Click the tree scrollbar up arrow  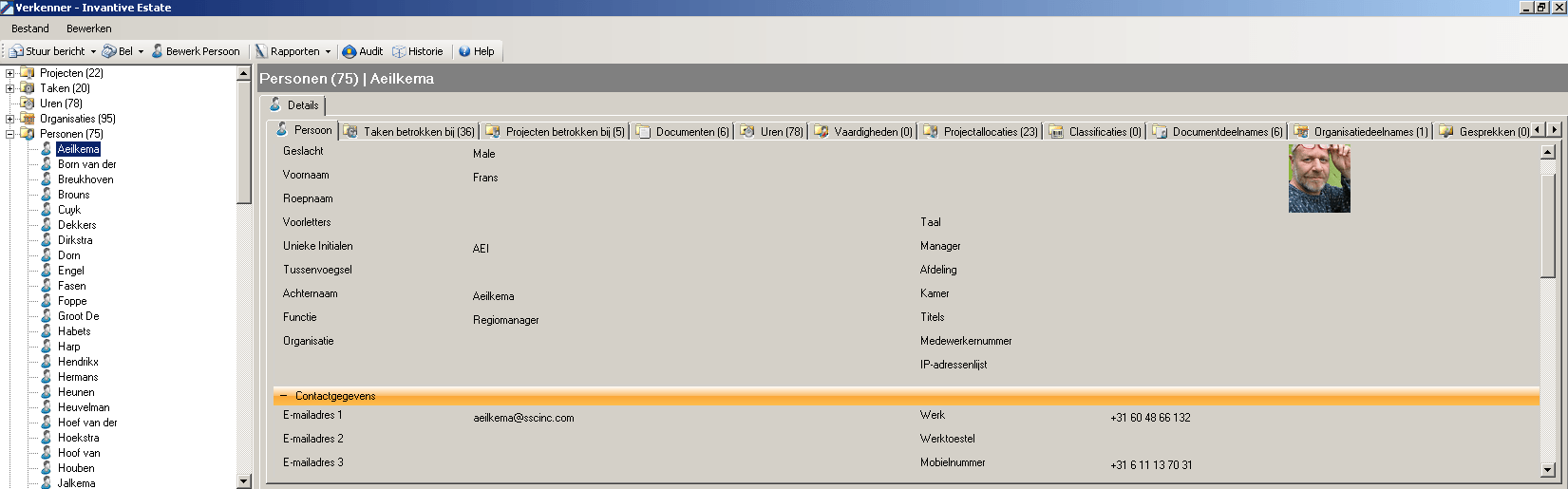coord(244,73)
